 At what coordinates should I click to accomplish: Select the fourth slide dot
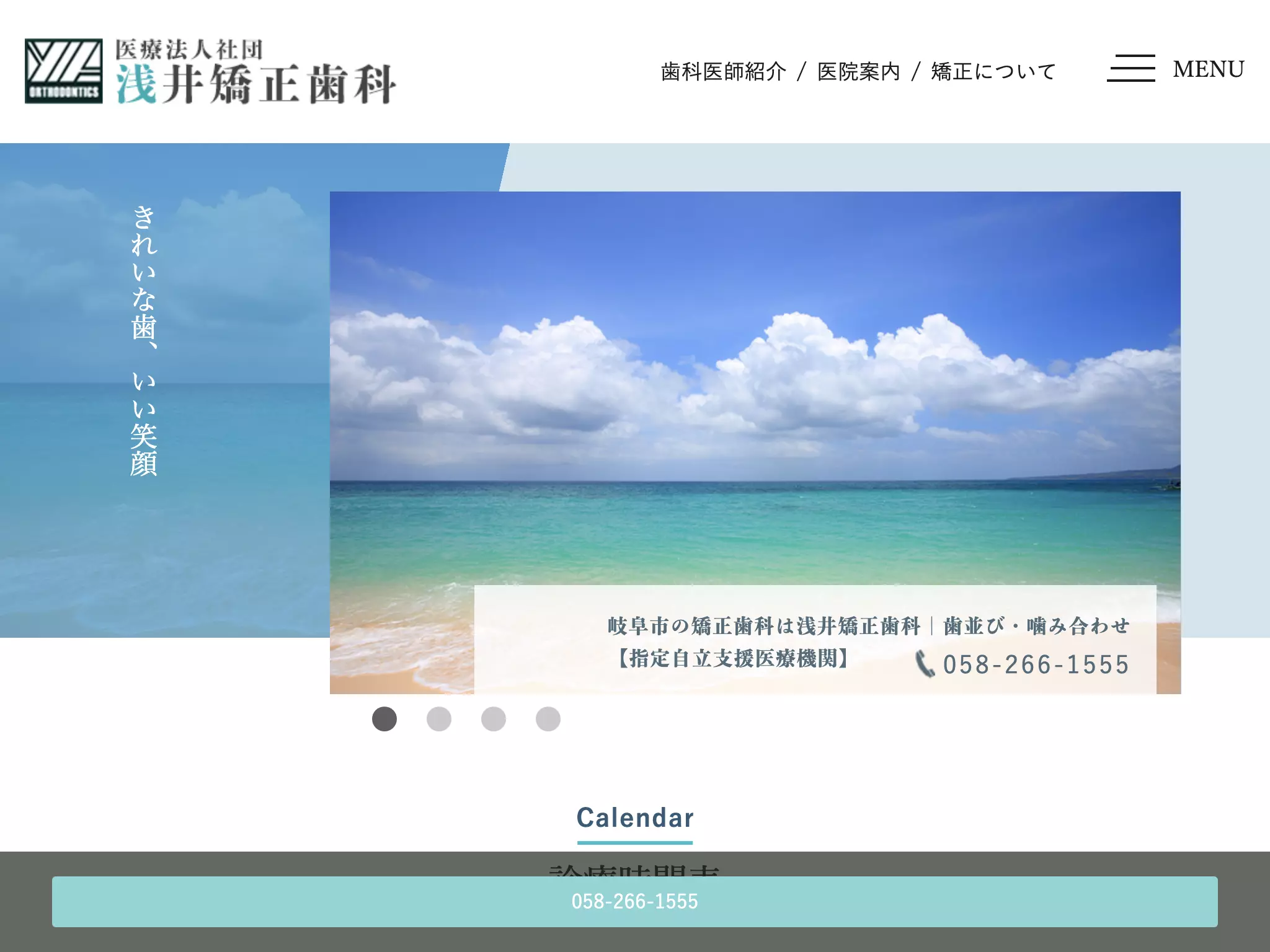(x=548, y=719)
